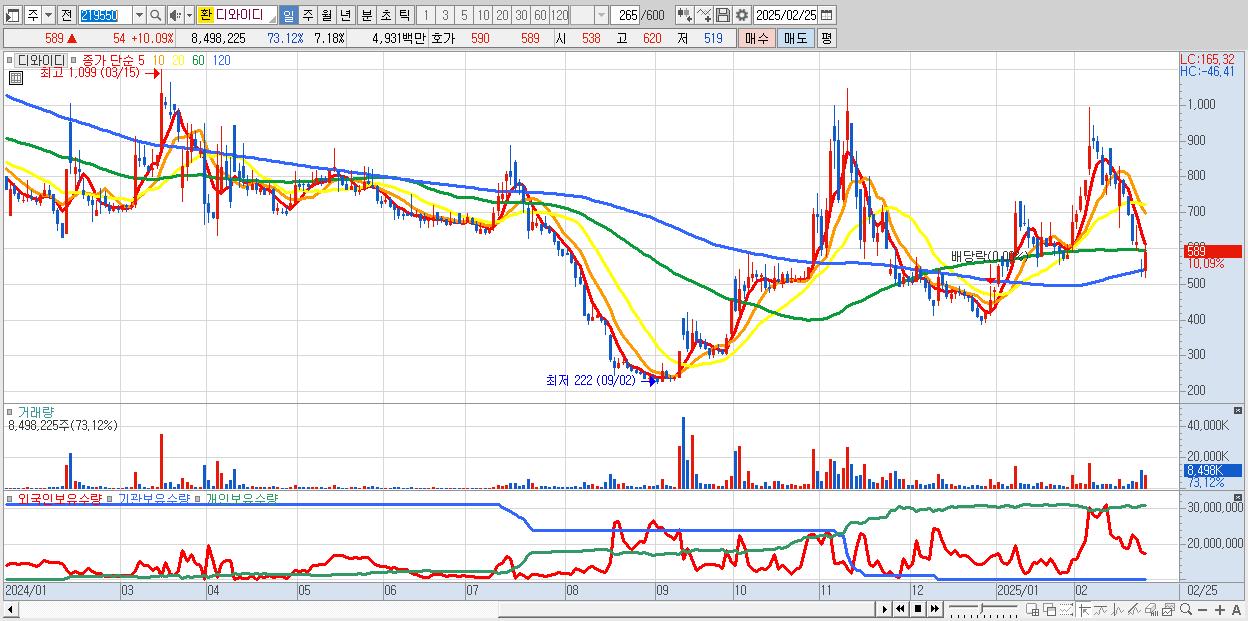Click the crosshair cursor icon in bottom toolbar
This screenshot has height=621, width=1248.
point(1084,608)
